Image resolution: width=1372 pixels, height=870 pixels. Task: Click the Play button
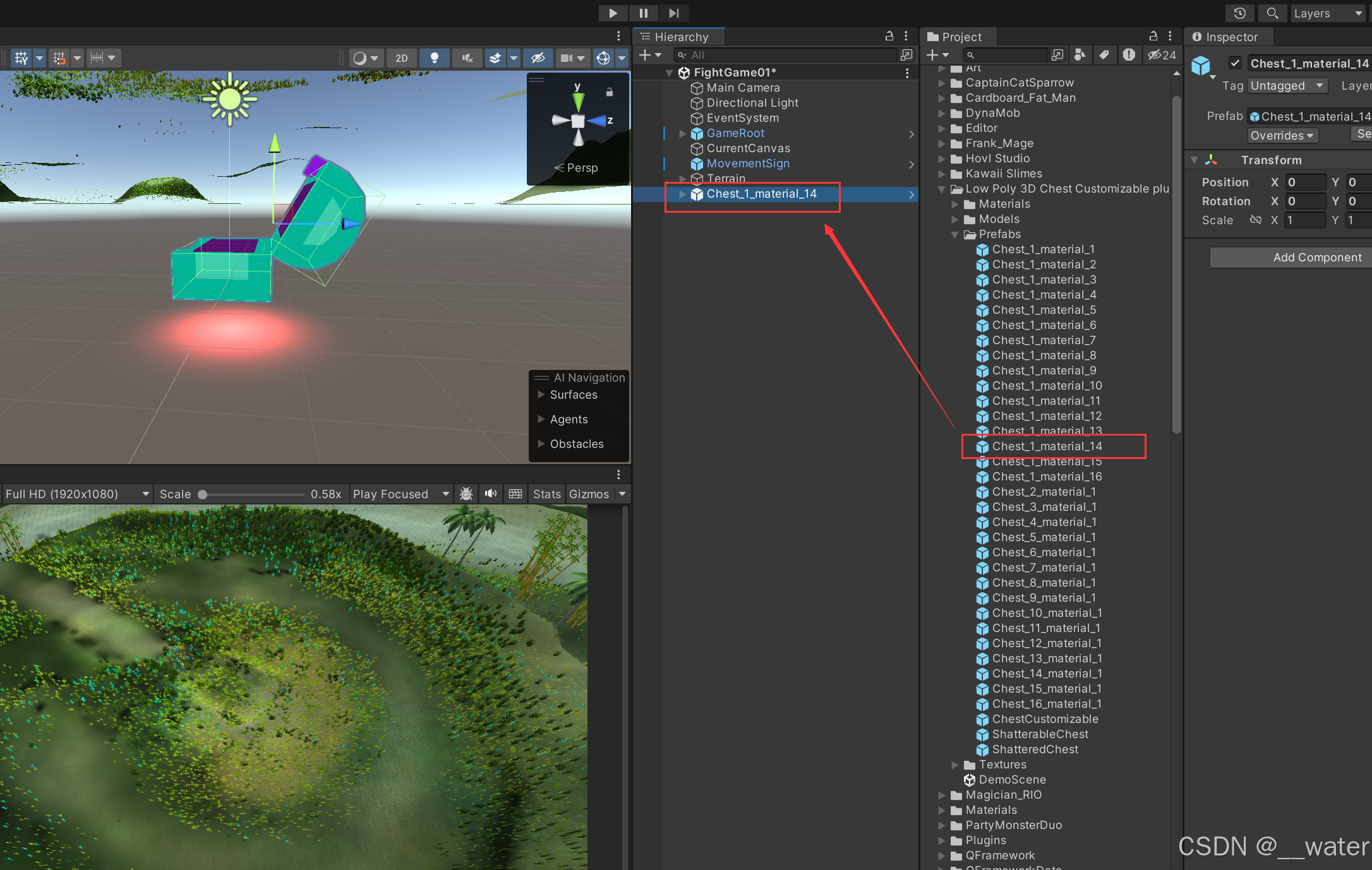point(613,13)
